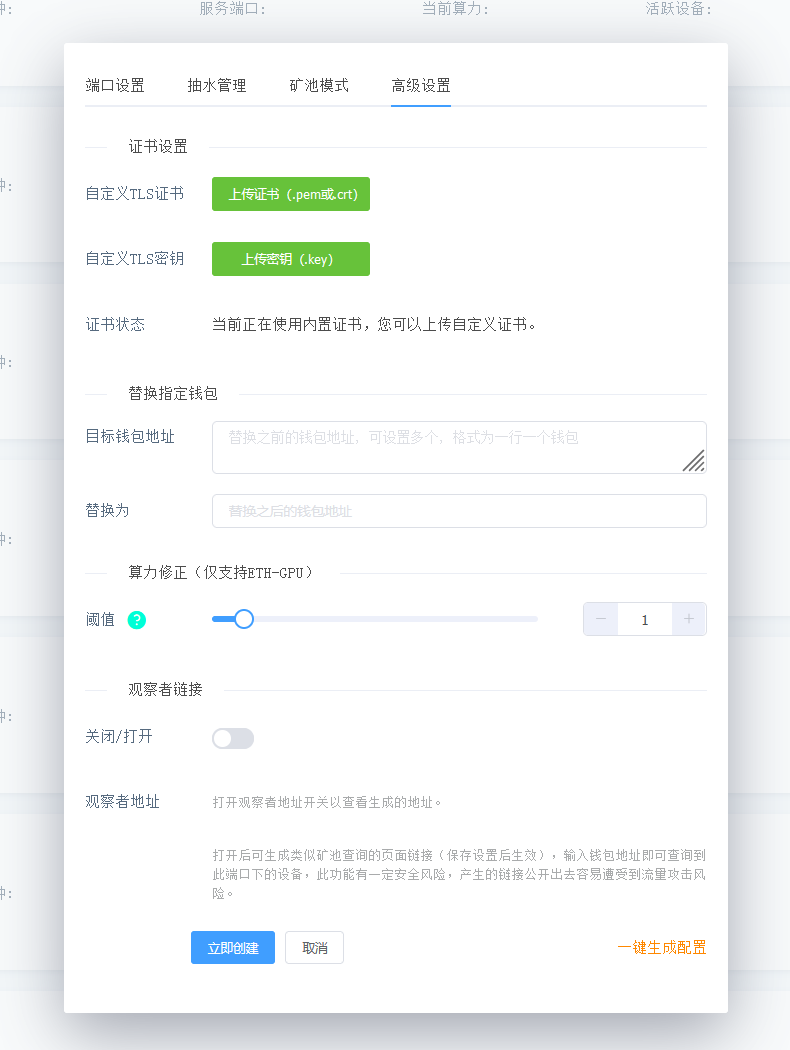Open the 抽水管理 tab
Viewport: 790px width, 1050px height.
coord(217,86)
